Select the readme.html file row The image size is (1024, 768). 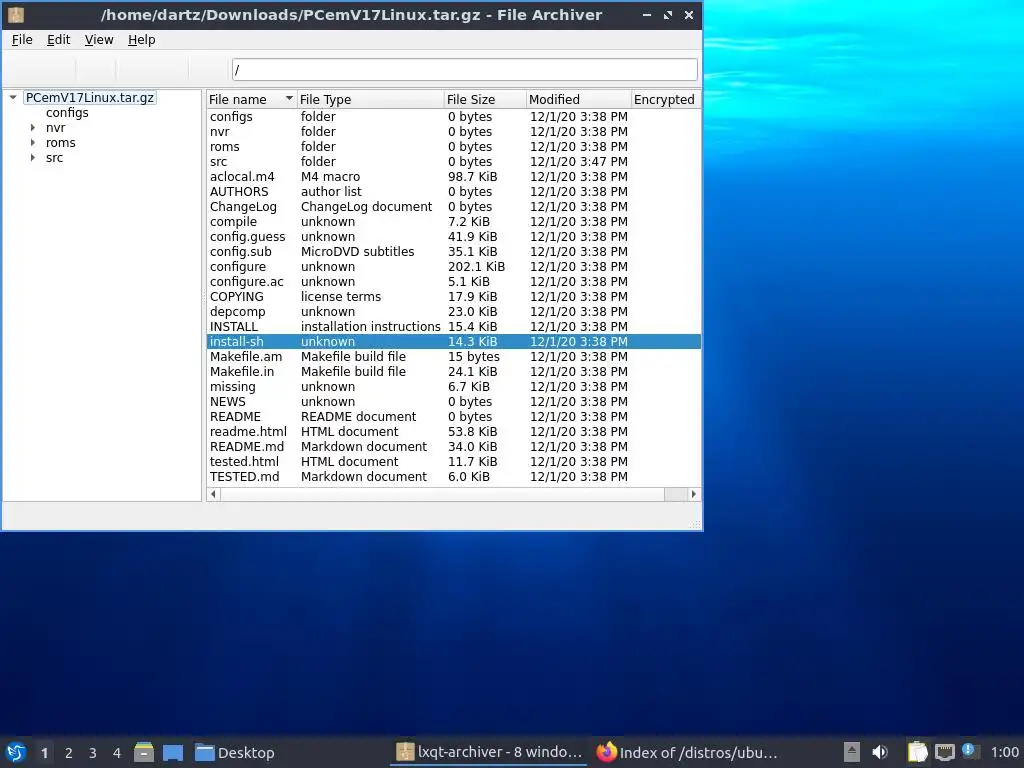click(x=454, y=432)
